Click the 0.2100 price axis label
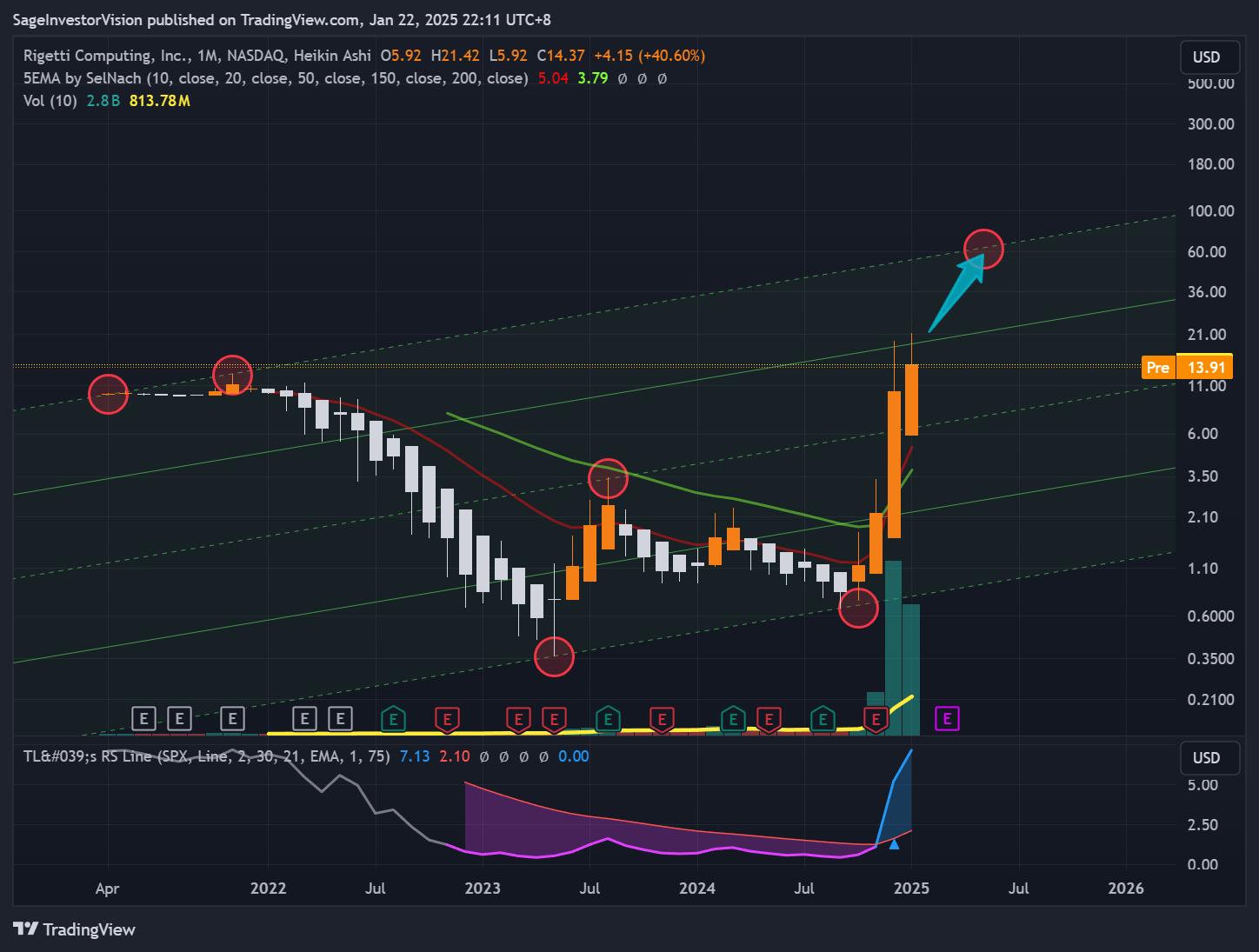Image resolution: width=1259 pixels, height=952 pixels. (x=1211, y=700)
